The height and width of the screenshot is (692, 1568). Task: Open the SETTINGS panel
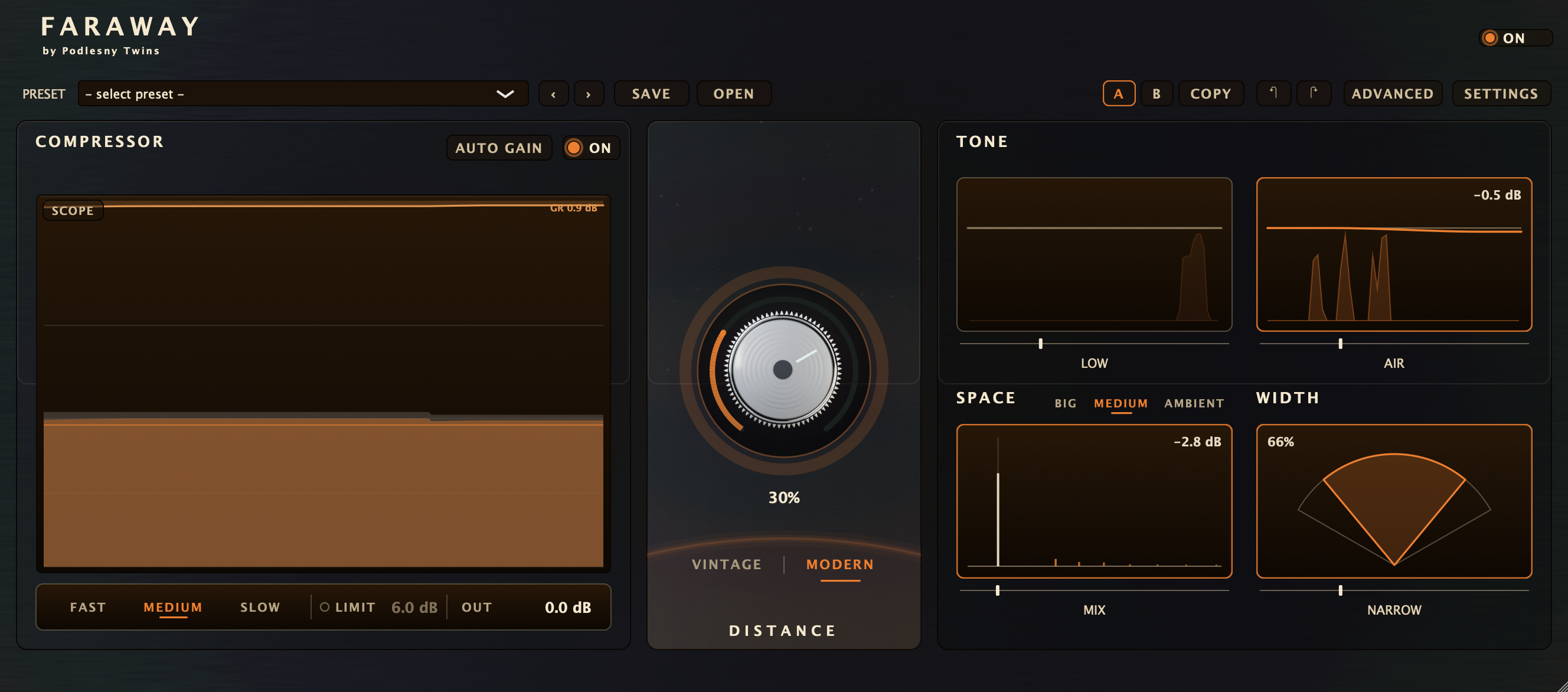1501,94
